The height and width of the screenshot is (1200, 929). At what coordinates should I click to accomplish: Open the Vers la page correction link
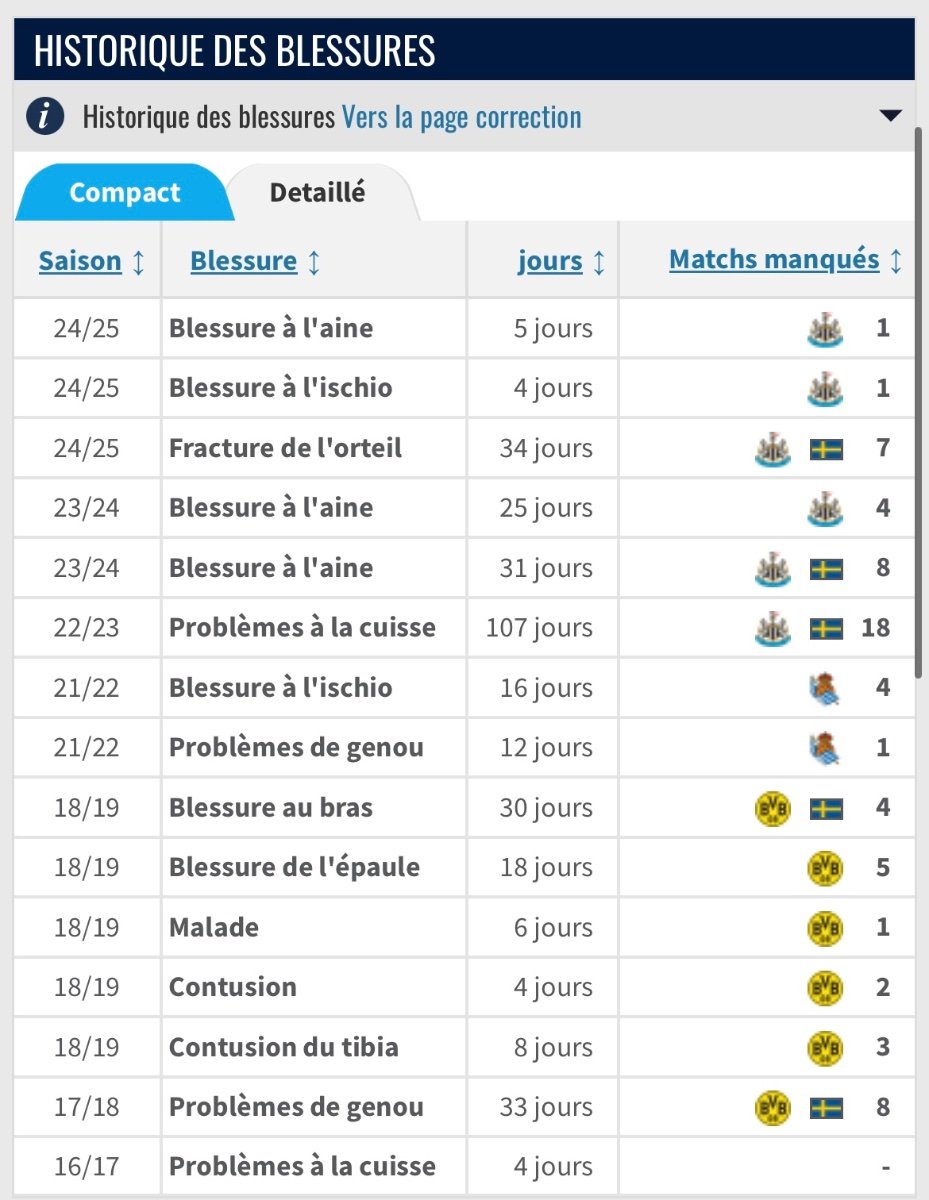[461, 117]
